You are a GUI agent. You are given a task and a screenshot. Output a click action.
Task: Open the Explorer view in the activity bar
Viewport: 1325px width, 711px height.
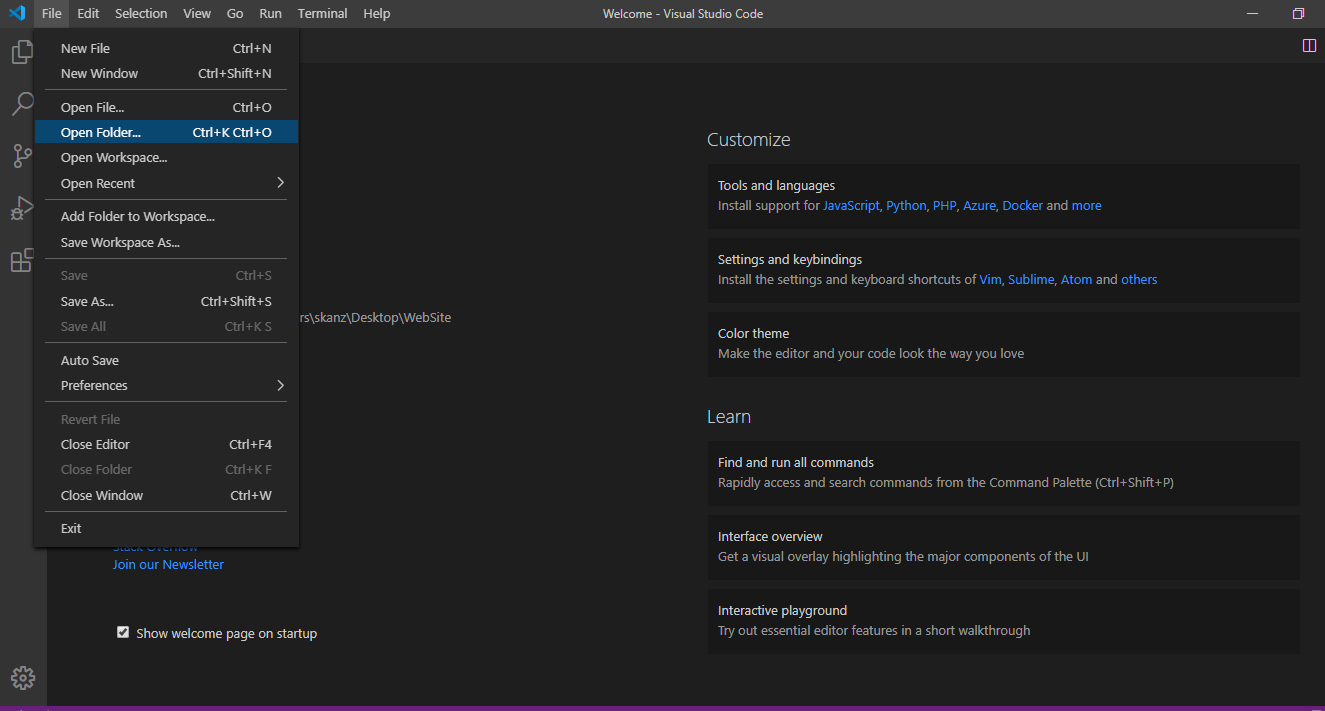coord(22,52)
